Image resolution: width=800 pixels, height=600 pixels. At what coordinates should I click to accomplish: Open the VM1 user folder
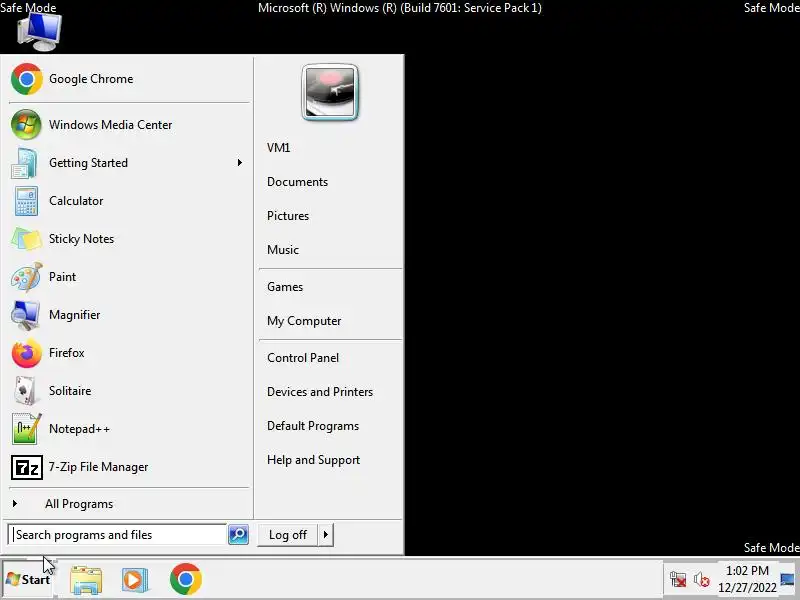279,148
